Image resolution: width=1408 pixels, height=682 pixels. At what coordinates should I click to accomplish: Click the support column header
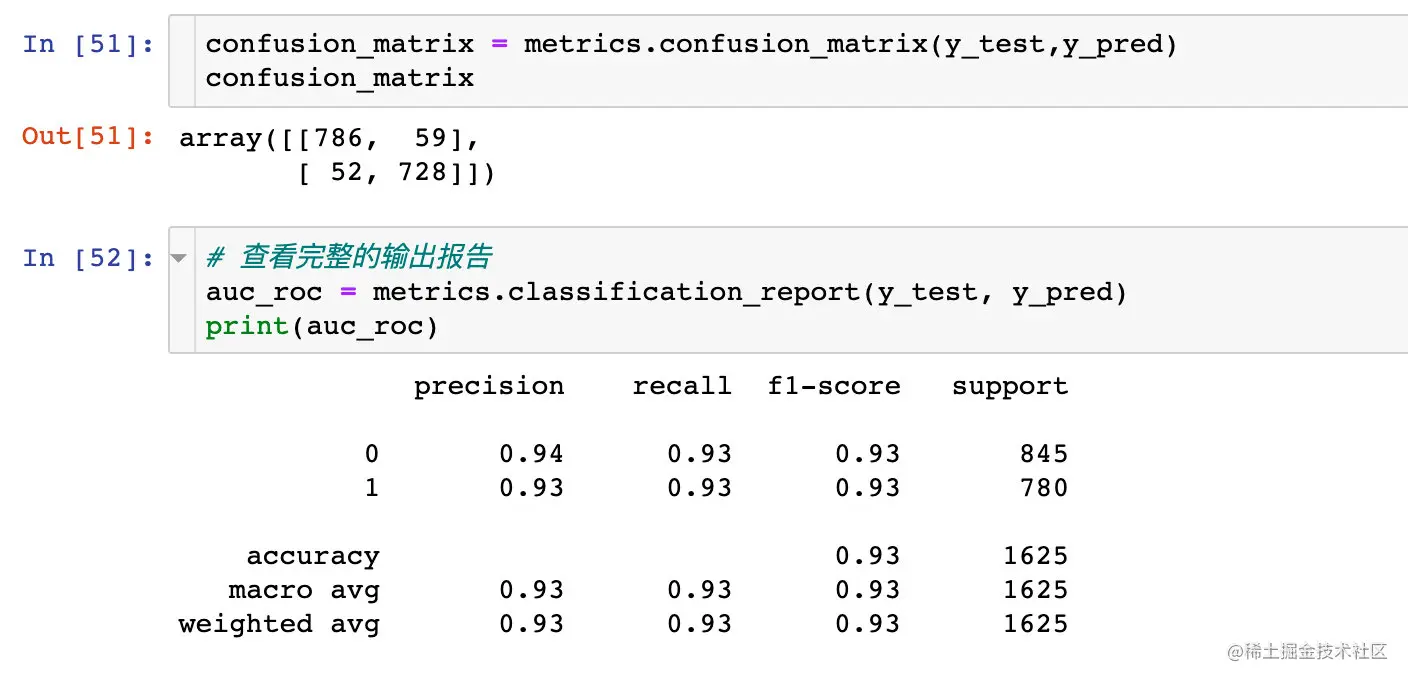click(1010, 386)
